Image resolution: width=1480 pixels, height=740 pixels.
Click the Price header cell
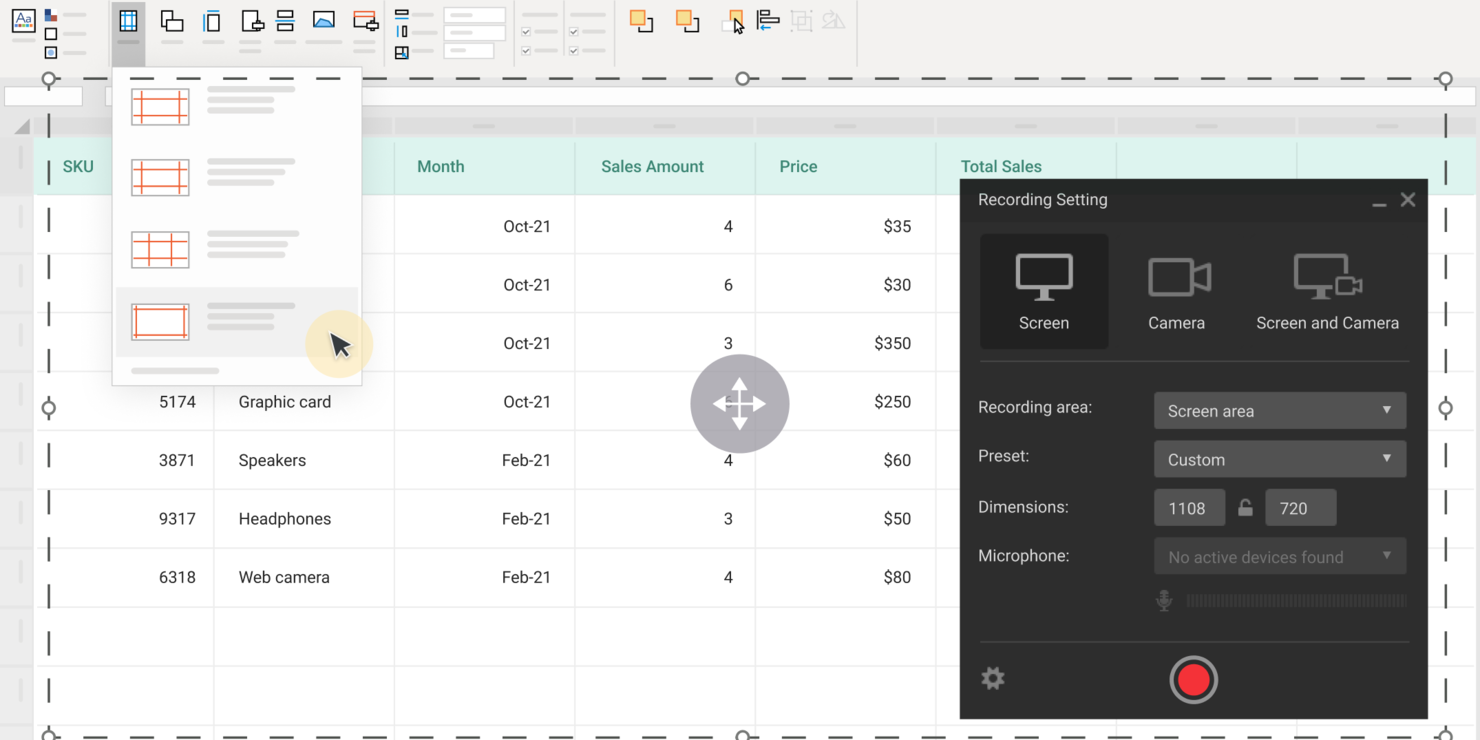pos(846,167)
